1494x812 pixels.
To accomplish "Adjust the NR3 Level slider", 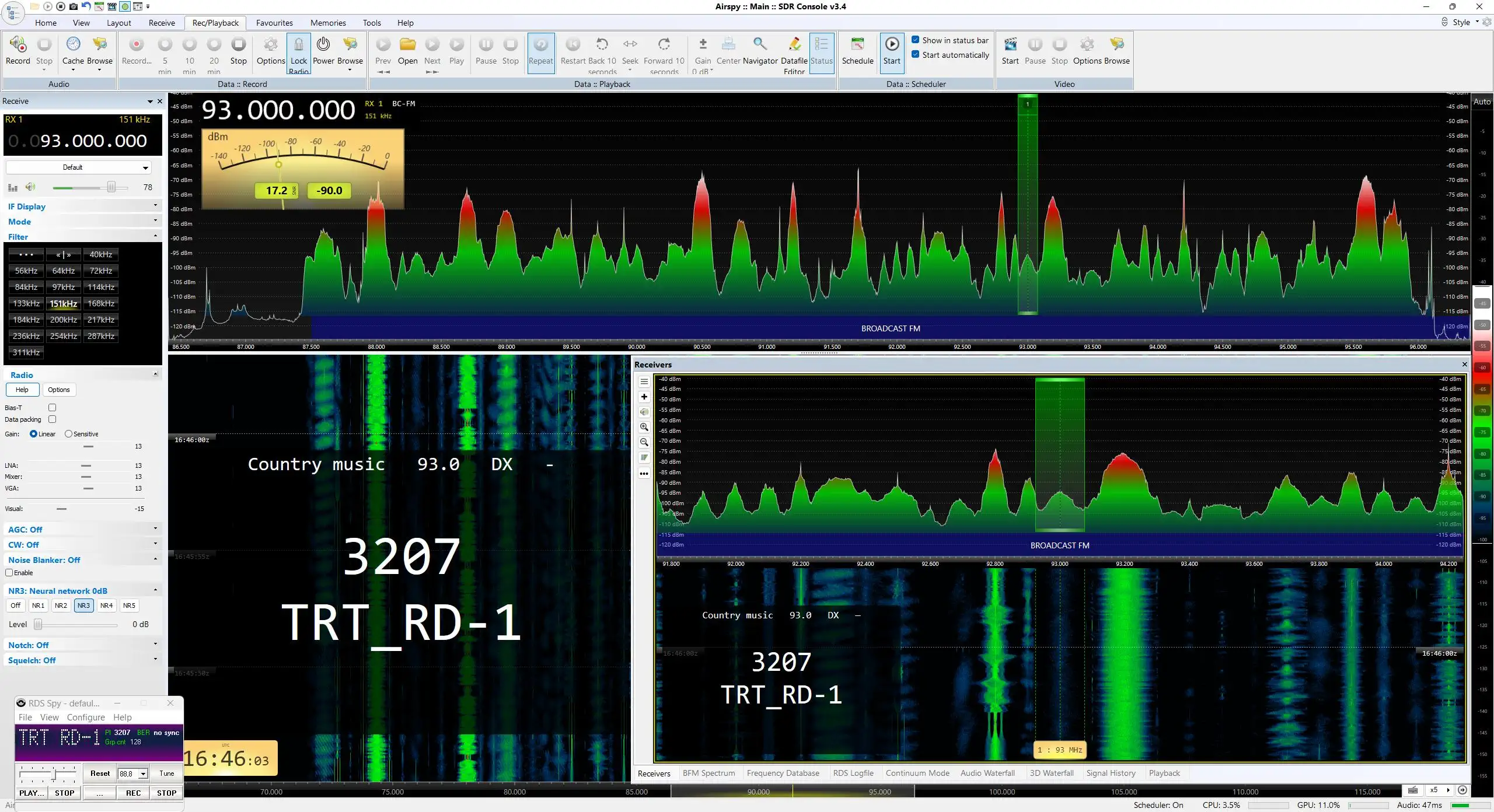I will pyautogui.click(x=38, y=624).
